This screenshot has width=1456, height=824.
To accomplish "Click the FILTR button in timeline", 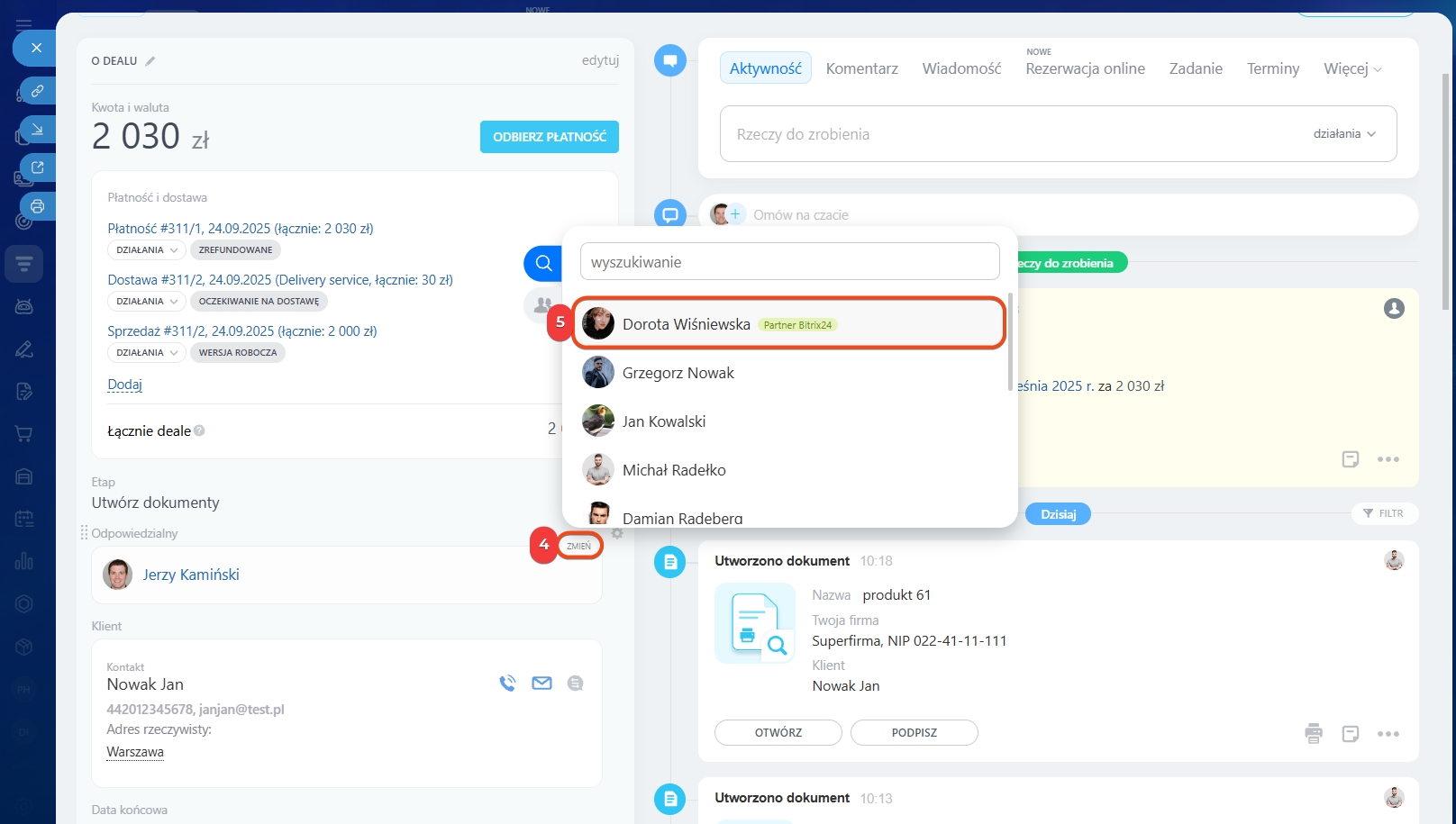I will [x=1384, y=513].
